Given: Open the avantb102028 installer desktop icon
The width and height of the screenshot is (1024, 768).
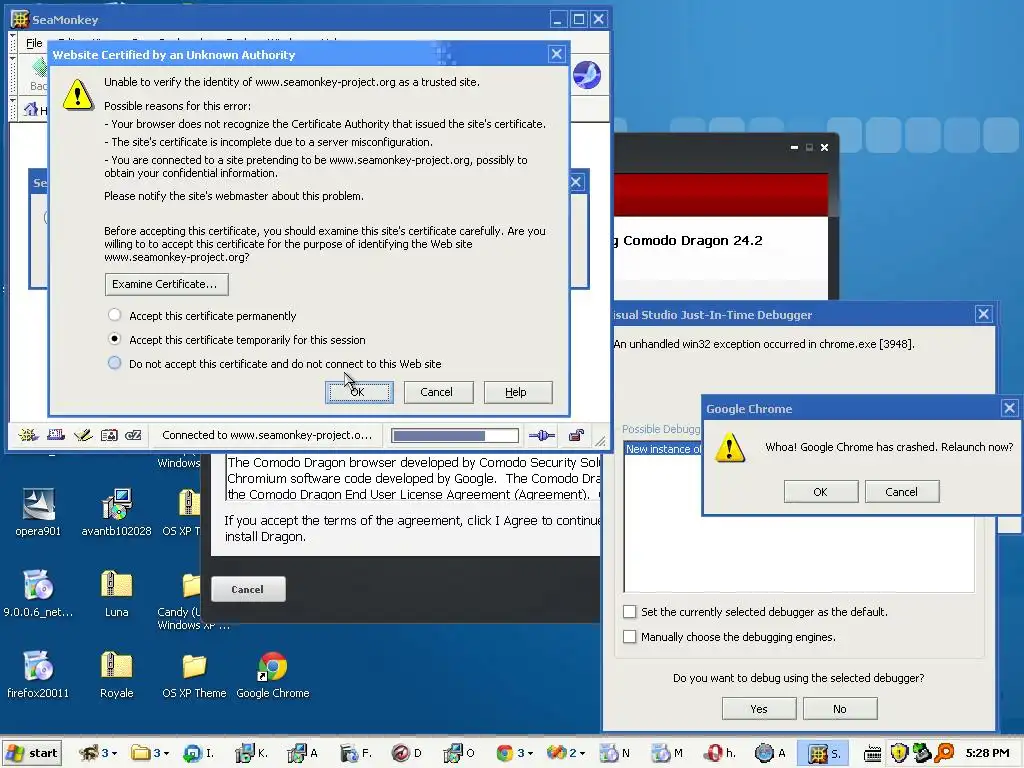Looking at the screenshot, I should point(116,512).
